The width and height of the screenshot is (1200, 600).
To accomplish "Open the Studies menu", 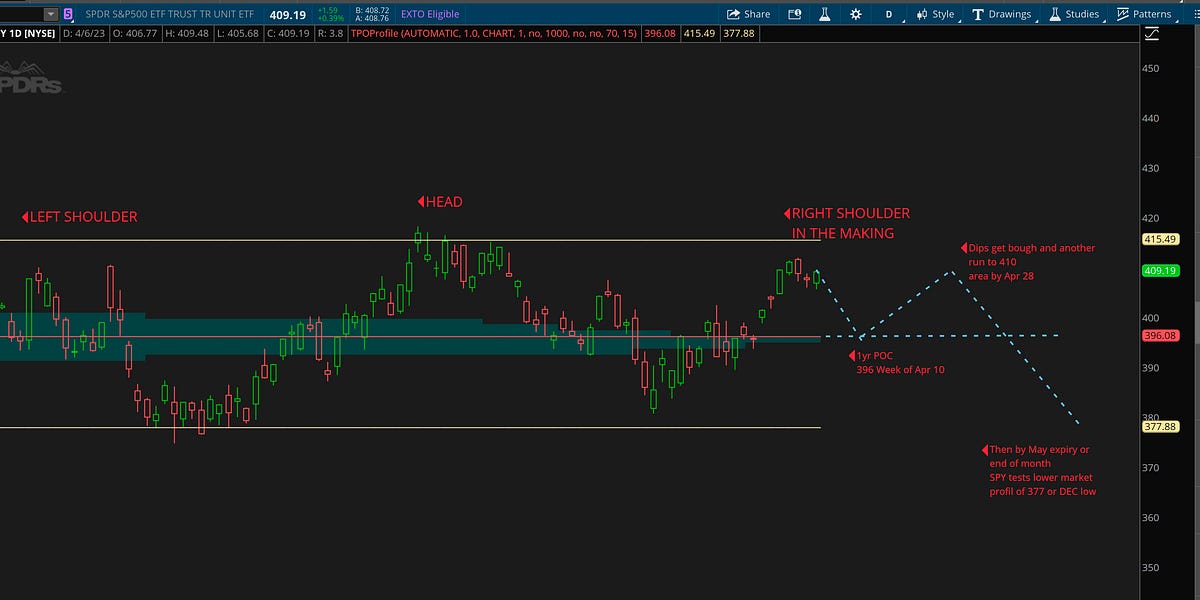I will (x=1083, y=13).
